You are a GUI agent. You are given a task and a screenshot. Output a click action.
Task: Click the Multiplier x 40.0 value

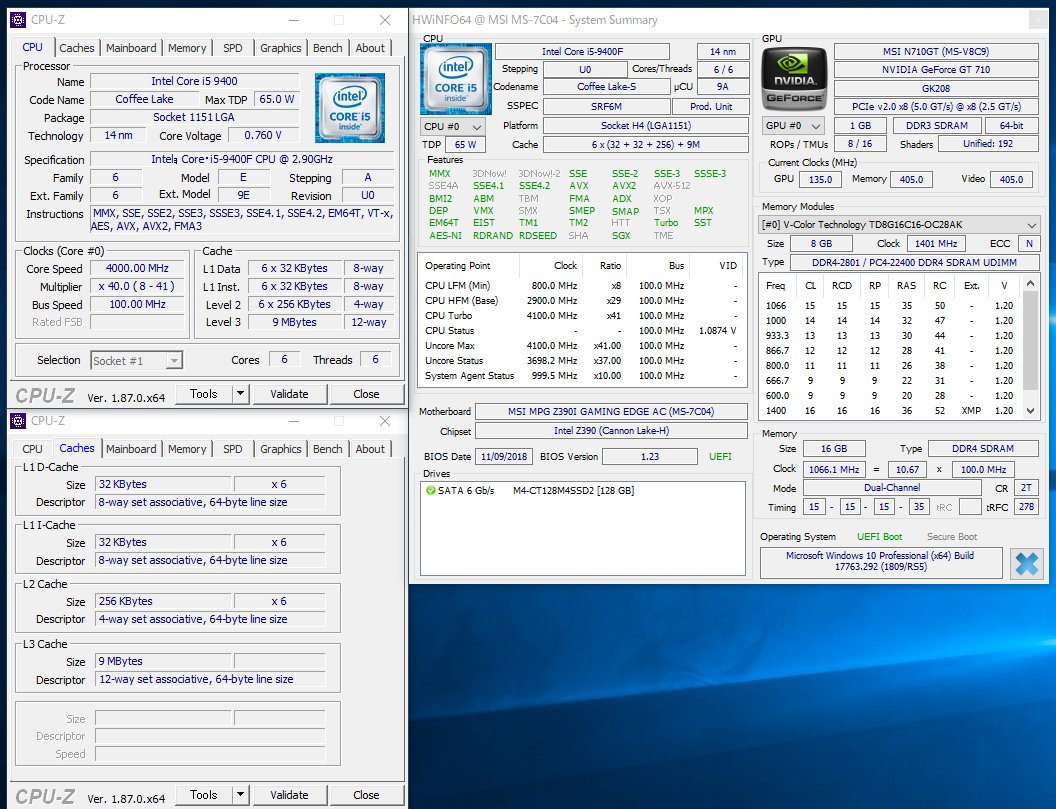point(137,286)
